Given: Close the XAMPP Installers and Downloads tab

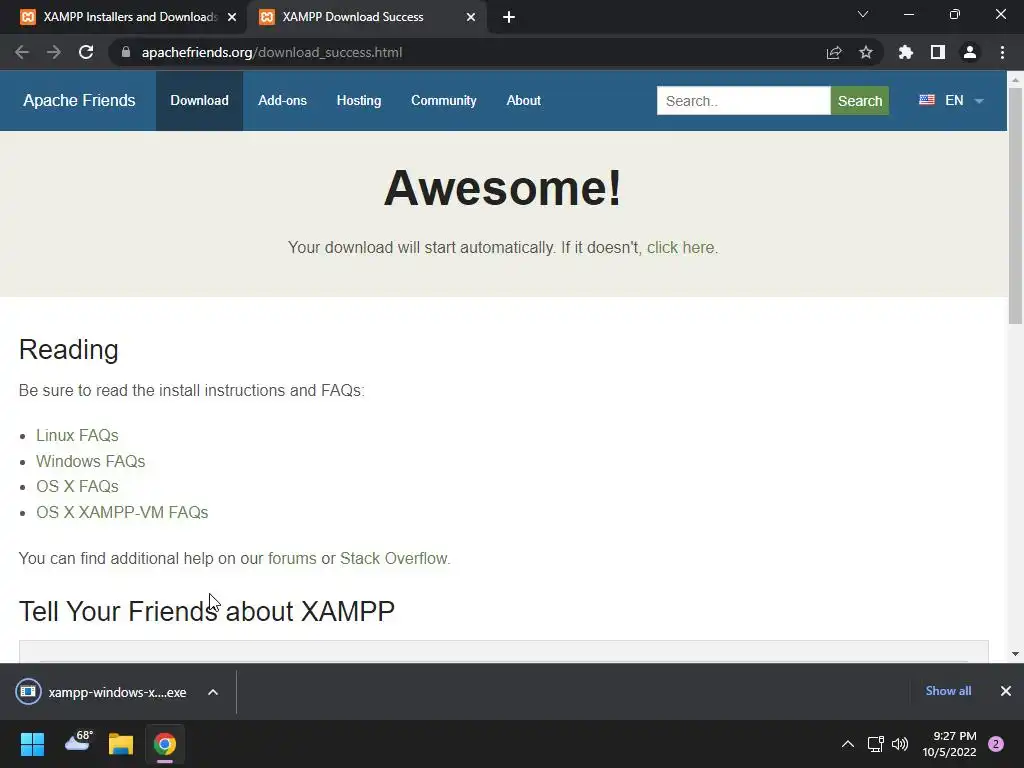Looking at the screenshot, I should pyautogui.click(x=232, y=18).
